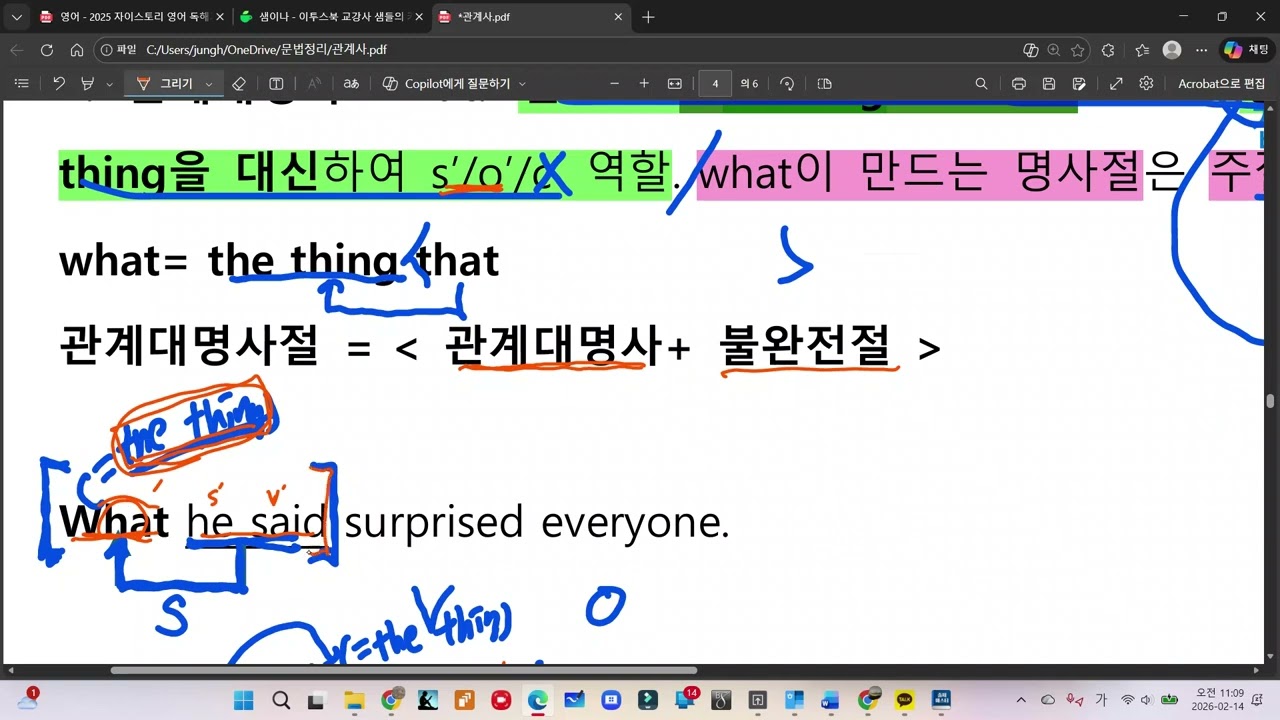Zoom in with the plus icon
Viewport: 1280px width, 720px height.
click(x=644, y=84)
